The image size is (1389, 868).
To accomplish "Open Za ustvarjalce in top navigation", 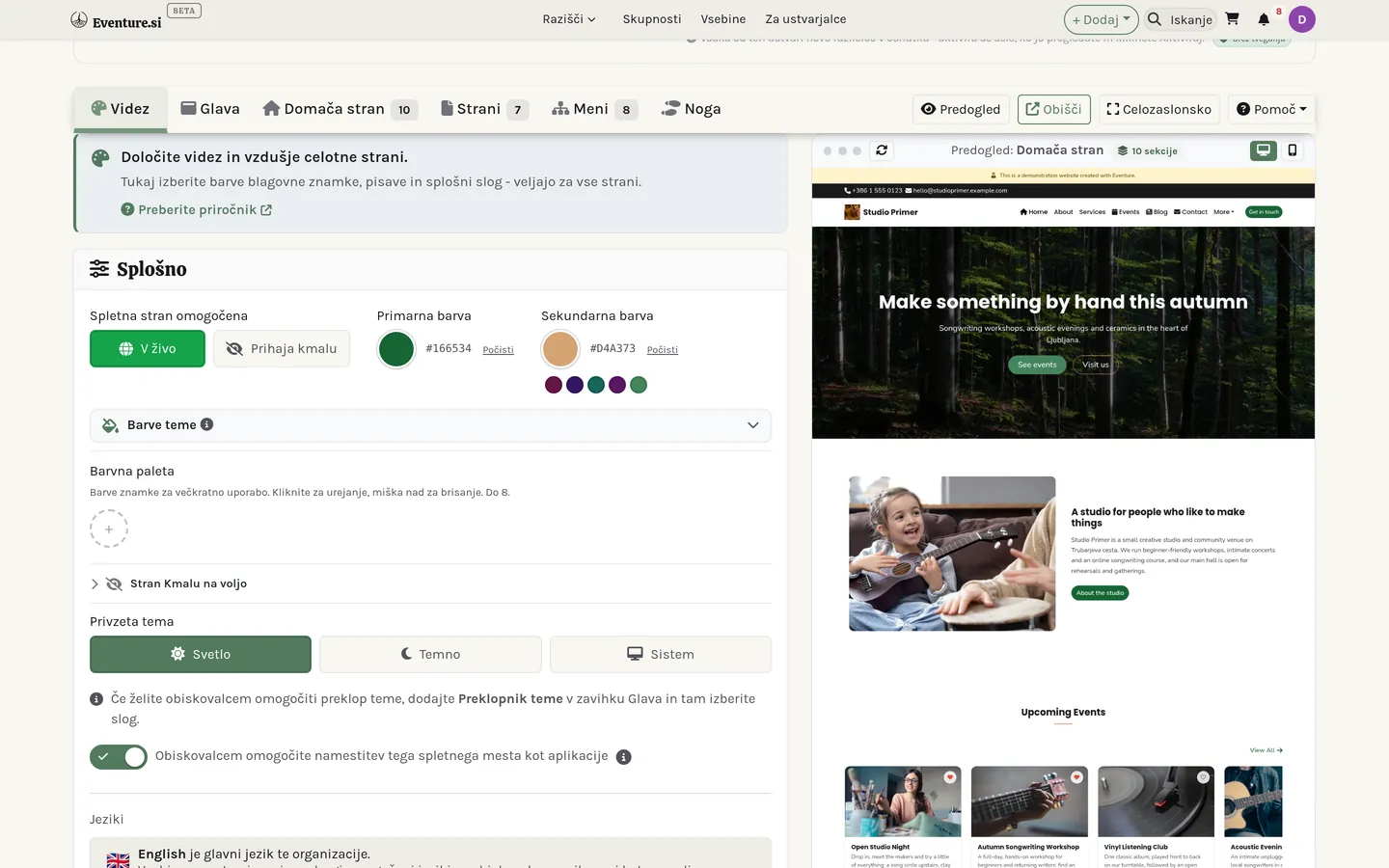I will pyautogui.click(x=805, y=19).
